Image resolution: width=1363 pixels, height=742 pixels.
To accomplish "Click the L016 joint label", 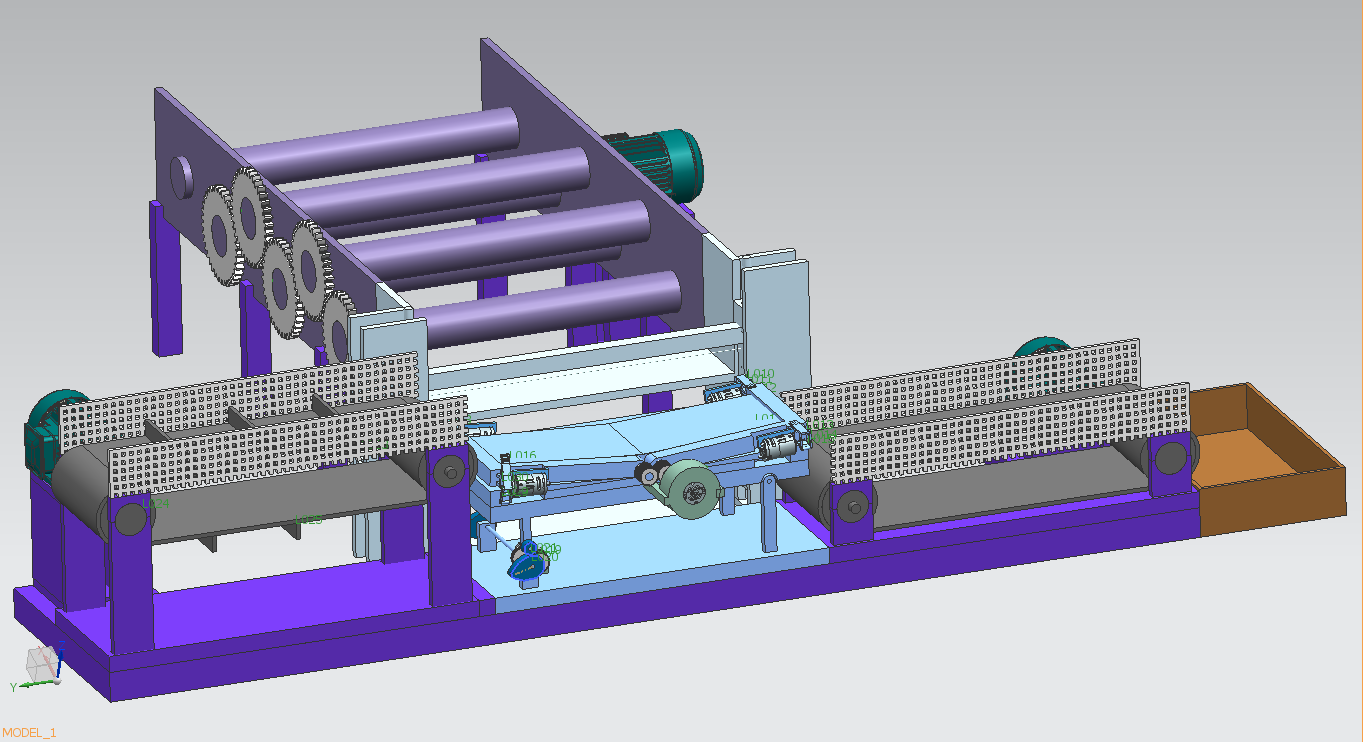I will pyautogui.click(x=524, y=456).
